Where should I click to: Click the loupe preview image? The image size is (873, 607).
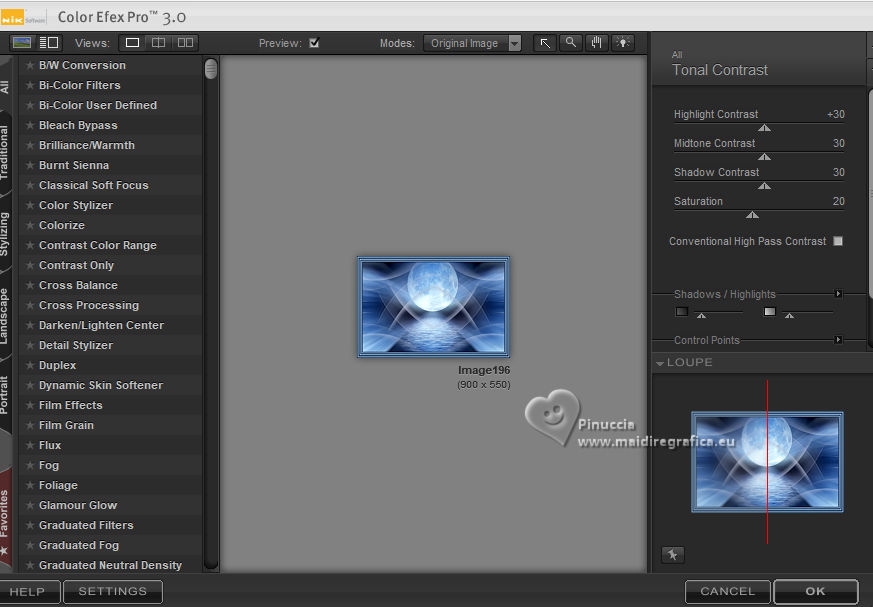767,462
